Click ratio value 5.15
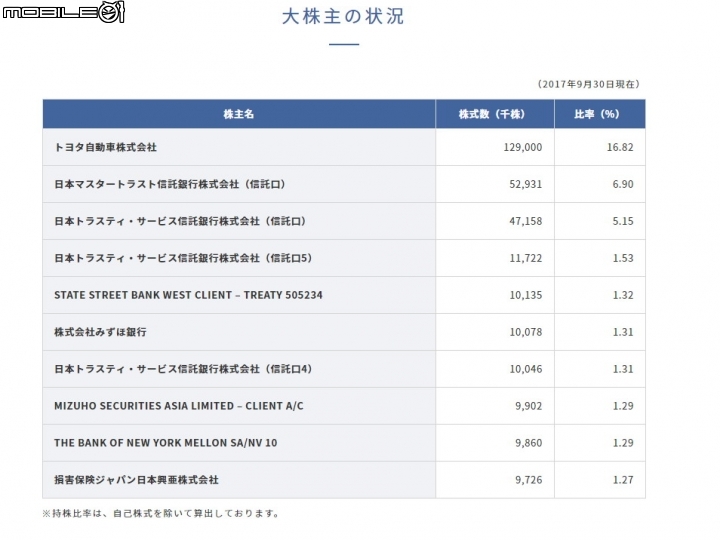 pyautogui.click(x=623, y=221)
